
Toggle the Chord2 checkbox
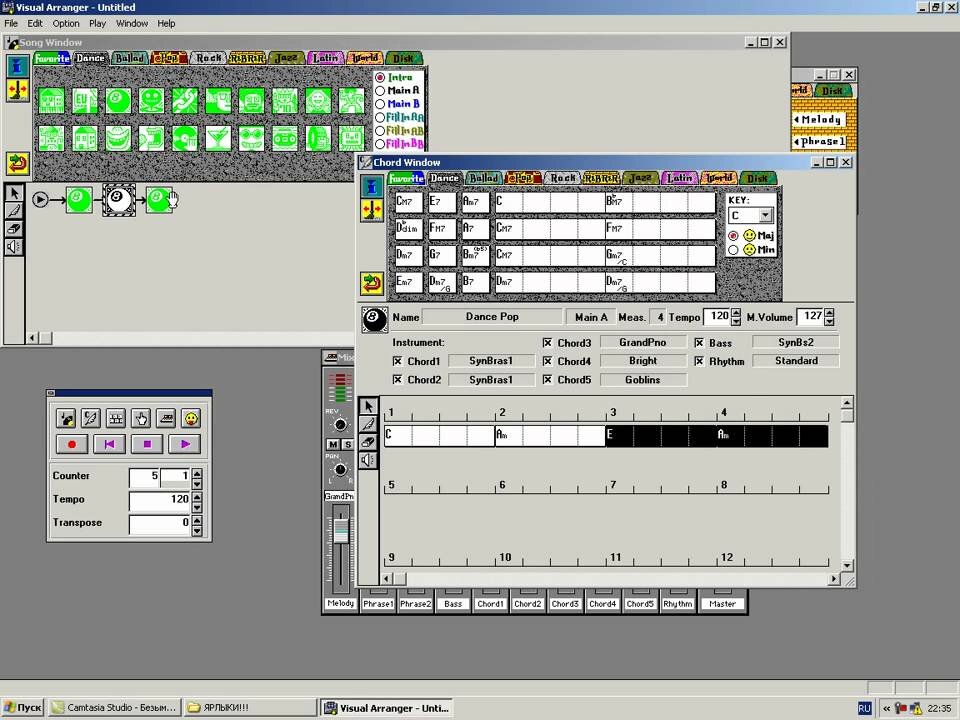[x=397, y=380]
